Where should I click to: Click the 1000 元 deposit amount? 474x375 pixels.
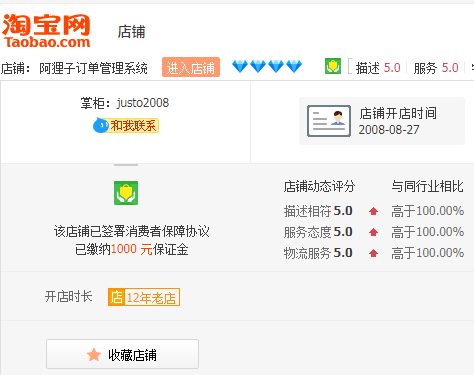point(131,249)
